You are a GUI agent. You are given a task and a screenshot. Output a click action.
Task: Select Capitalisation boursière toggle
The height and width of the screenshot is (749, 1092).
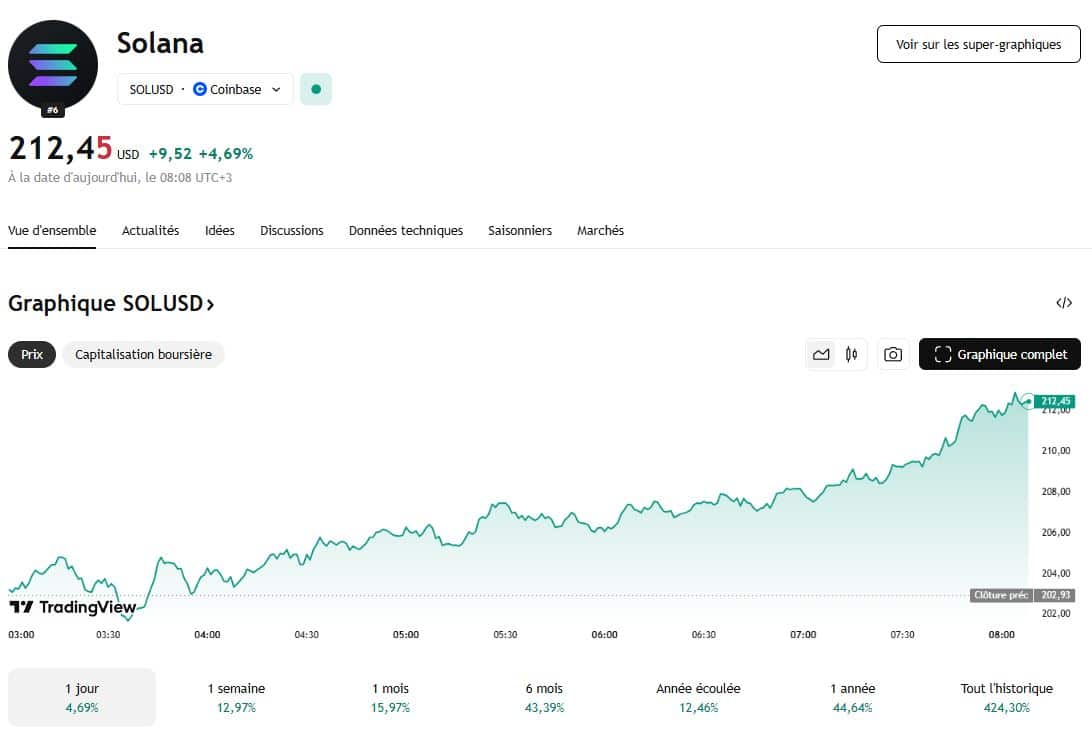[143, 355]
